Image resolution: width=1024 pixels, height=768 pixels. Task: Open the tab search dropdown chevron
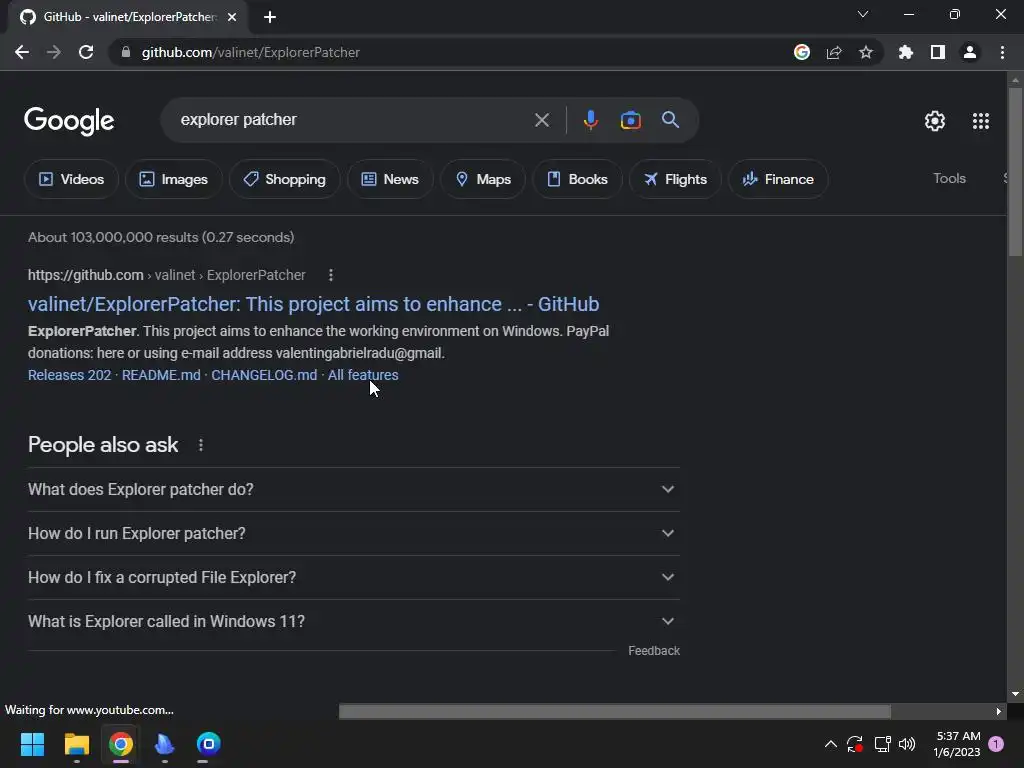tap(863, 14)
